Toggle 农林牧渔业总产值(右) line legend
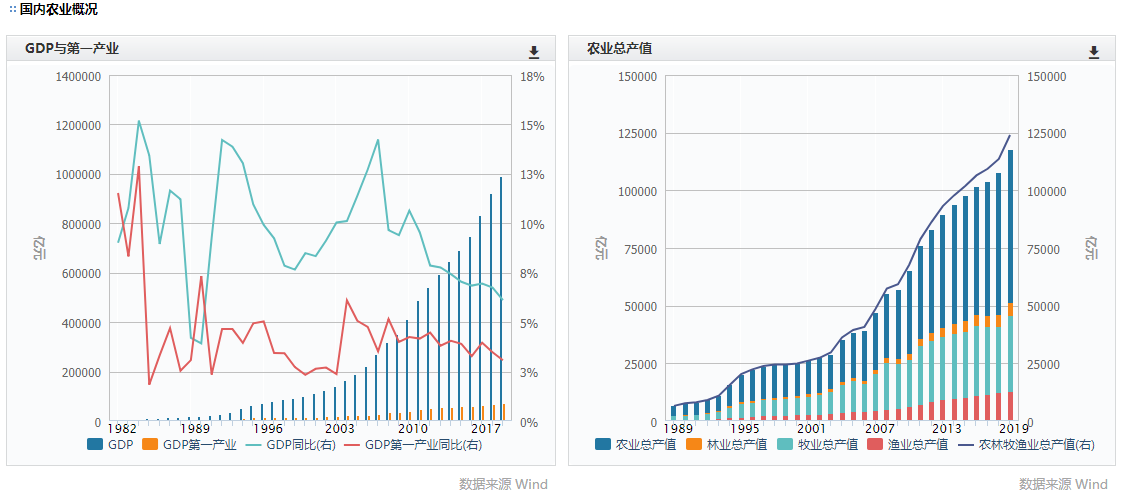 1025,445
